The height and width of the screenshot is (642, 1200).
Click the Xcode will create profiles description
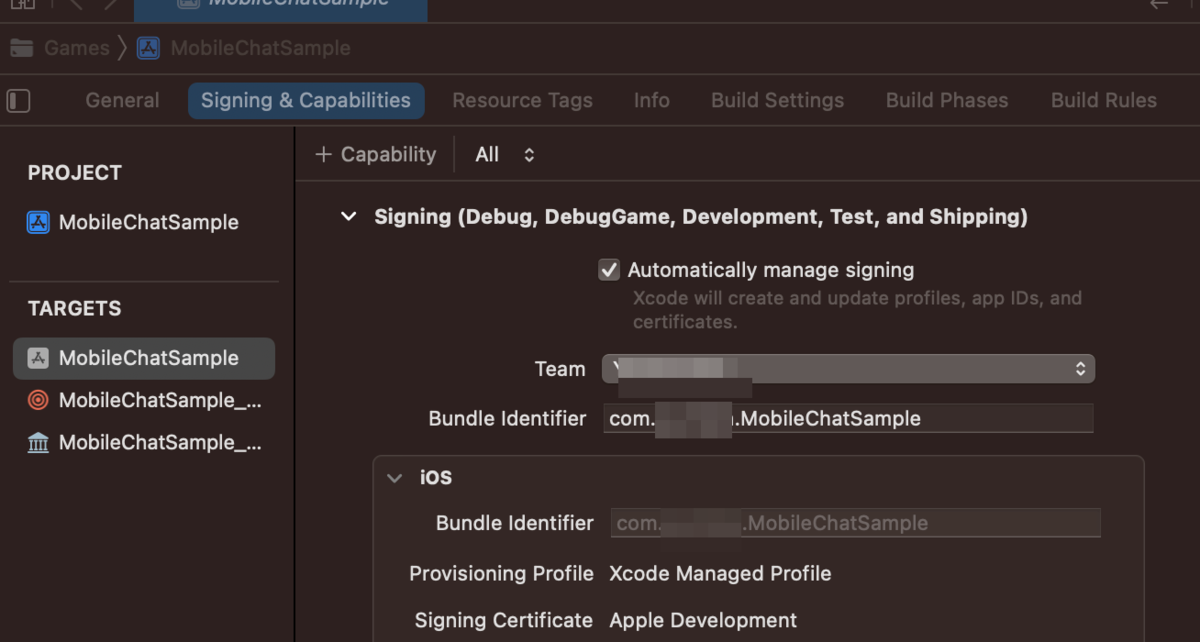(x=857, y=310)
